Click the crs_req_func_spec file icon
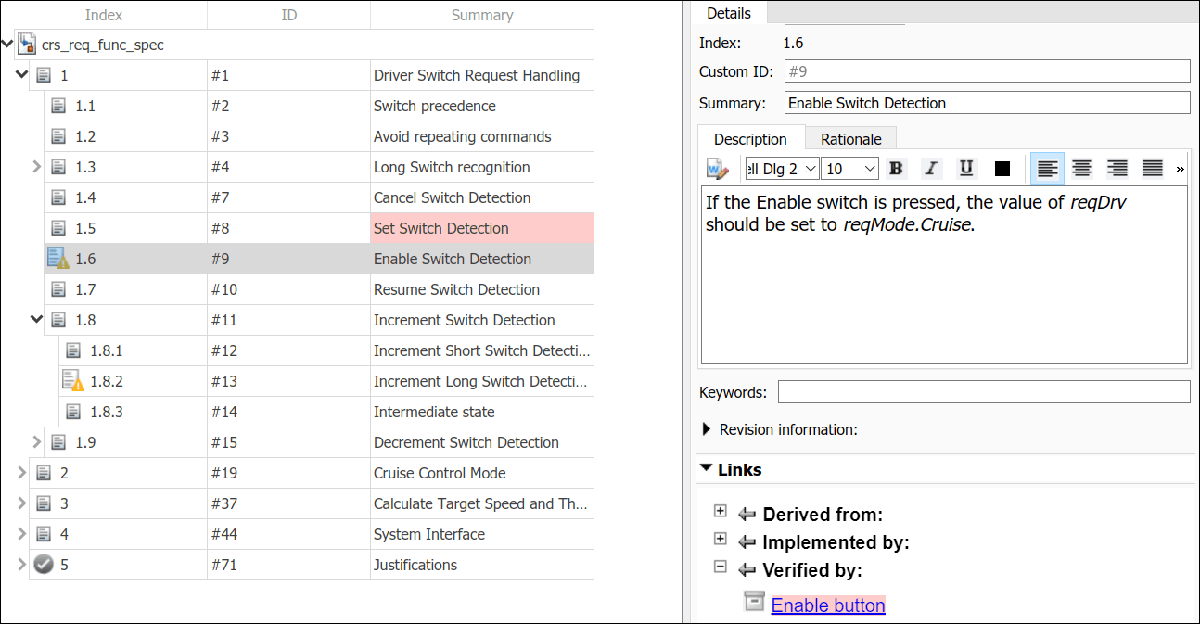This screenshot has width=1200, height=624. pyautogui.click(x=28, y=45)
